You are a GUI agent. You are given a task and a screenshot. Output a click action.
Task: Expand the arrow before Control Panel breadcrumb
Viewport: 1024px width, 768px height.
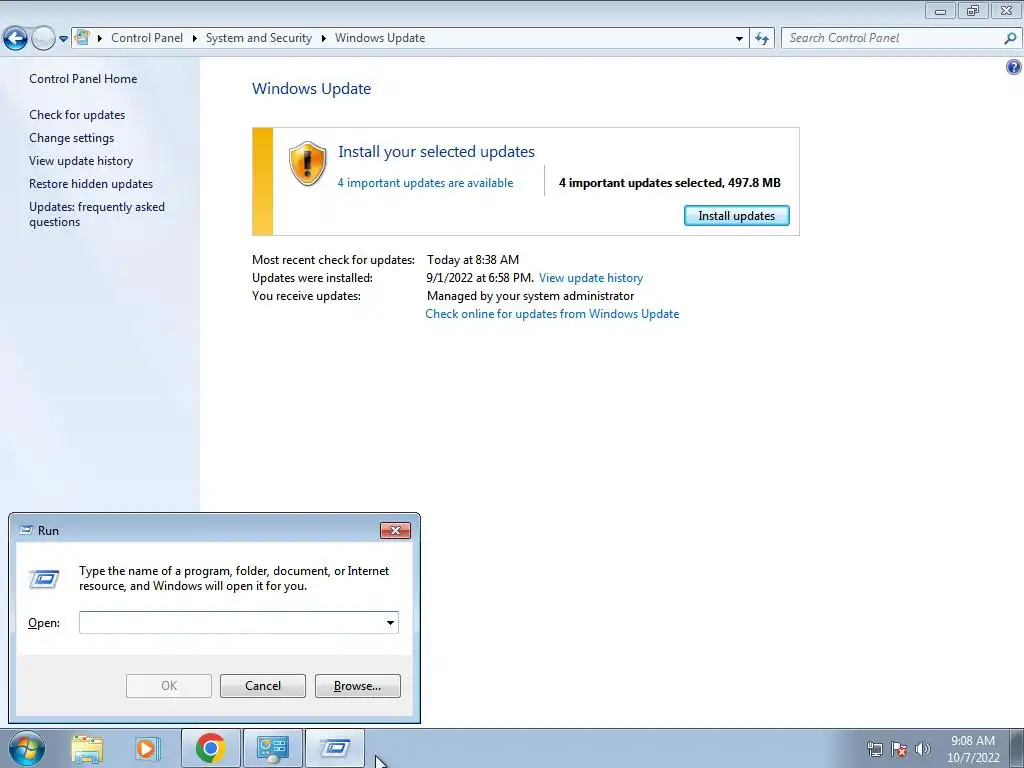(x=100, y=38)
